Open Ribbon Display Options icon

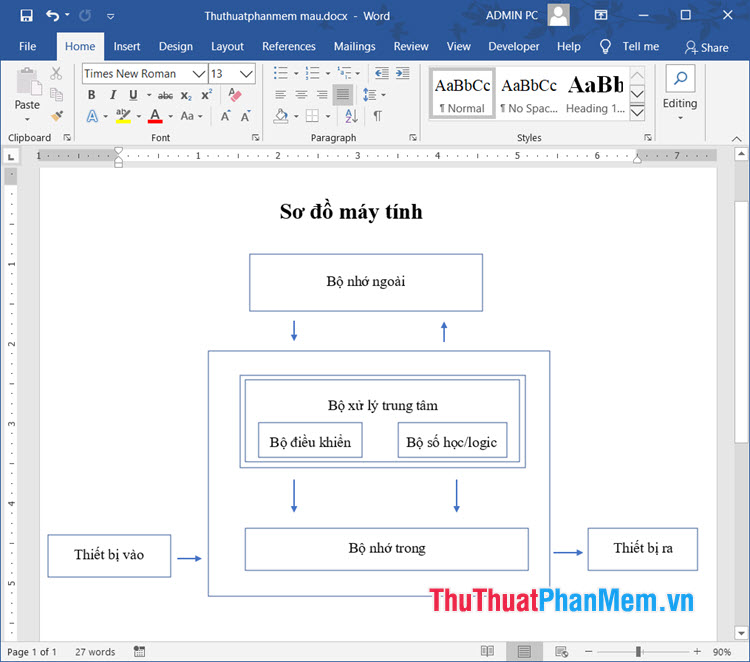[601, 15]
